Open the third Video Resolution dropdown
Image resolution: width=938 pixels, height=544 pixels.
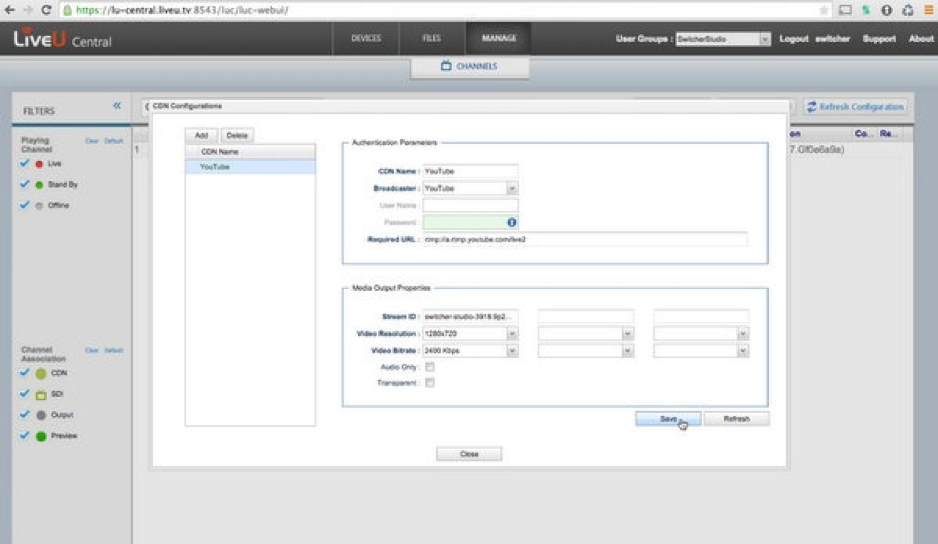(743, 333)
